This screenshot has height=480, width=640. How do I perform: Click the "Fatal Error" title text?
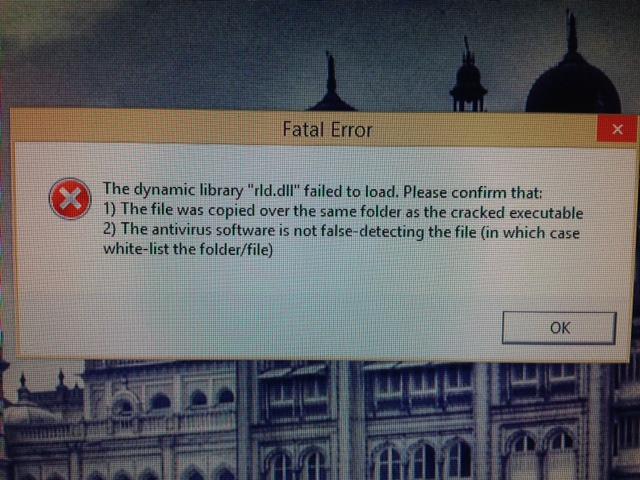click(x=327, y=129)
